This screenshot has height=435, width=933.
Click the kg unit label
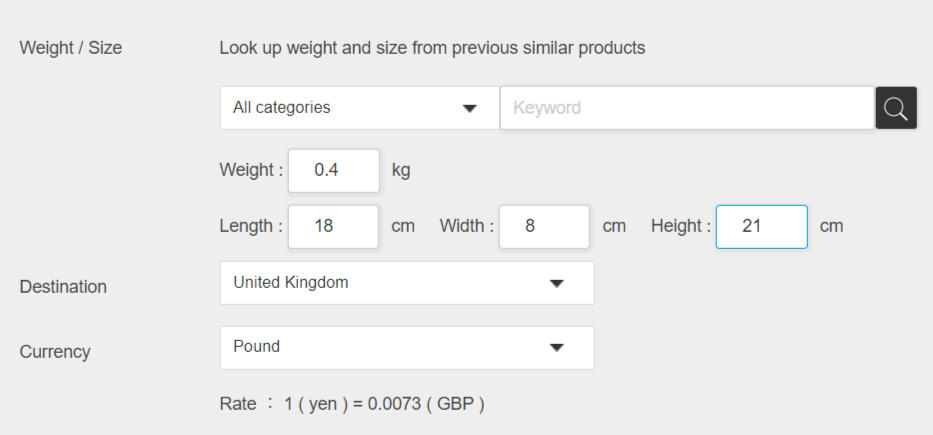401,170
